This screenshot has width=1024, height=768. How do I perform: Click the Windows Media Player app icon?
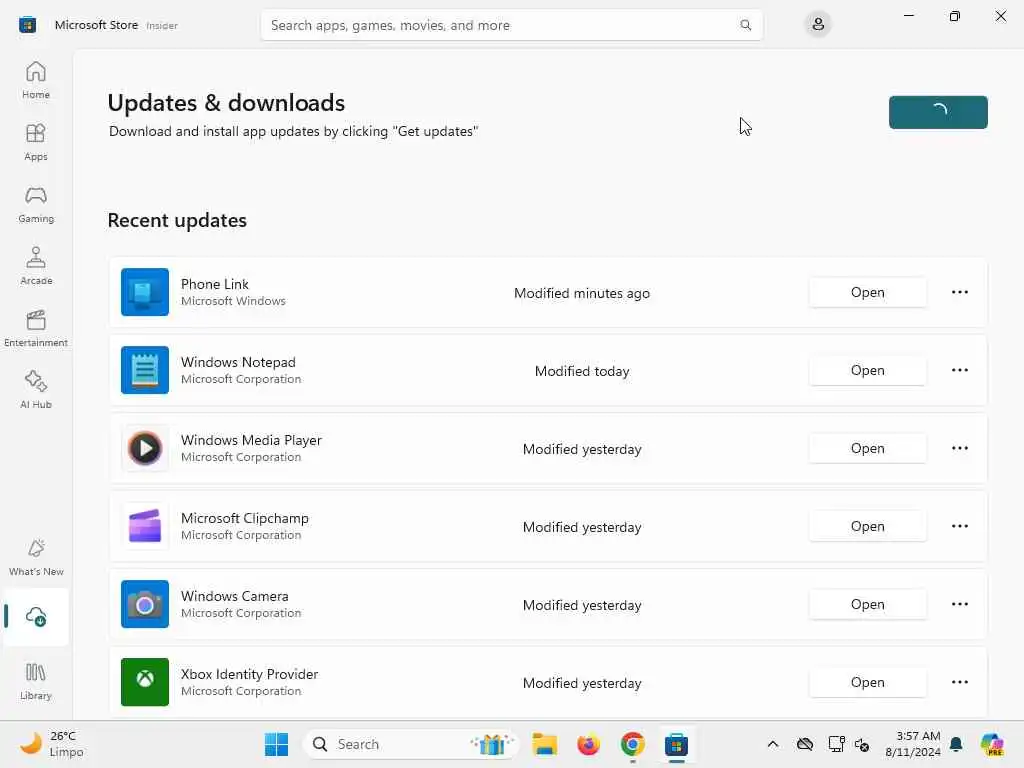(145, 448)
